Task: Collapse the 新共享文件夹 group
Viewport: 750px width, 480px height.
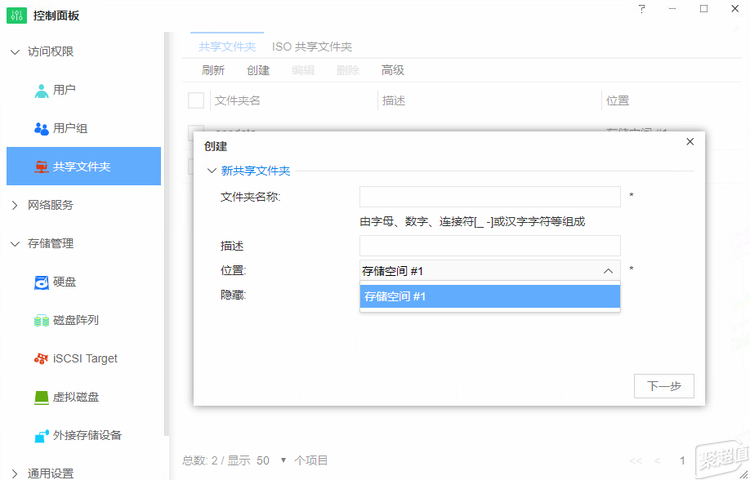Action: tap(211, 171)
